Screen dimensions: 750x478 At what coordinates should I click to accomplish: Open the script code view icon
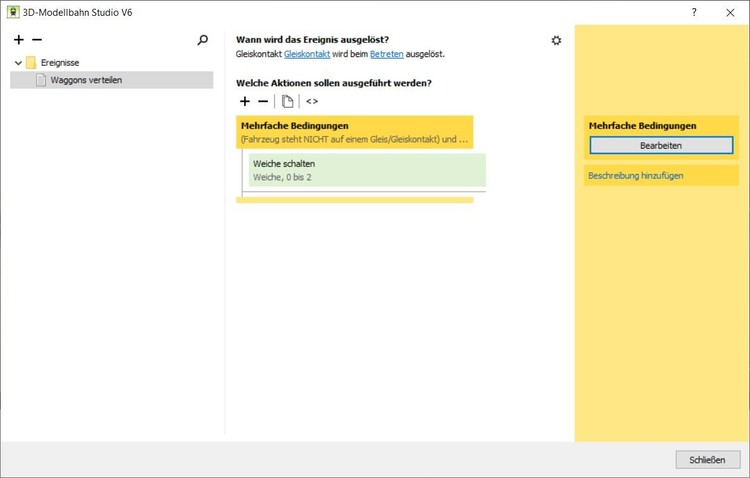312,101
